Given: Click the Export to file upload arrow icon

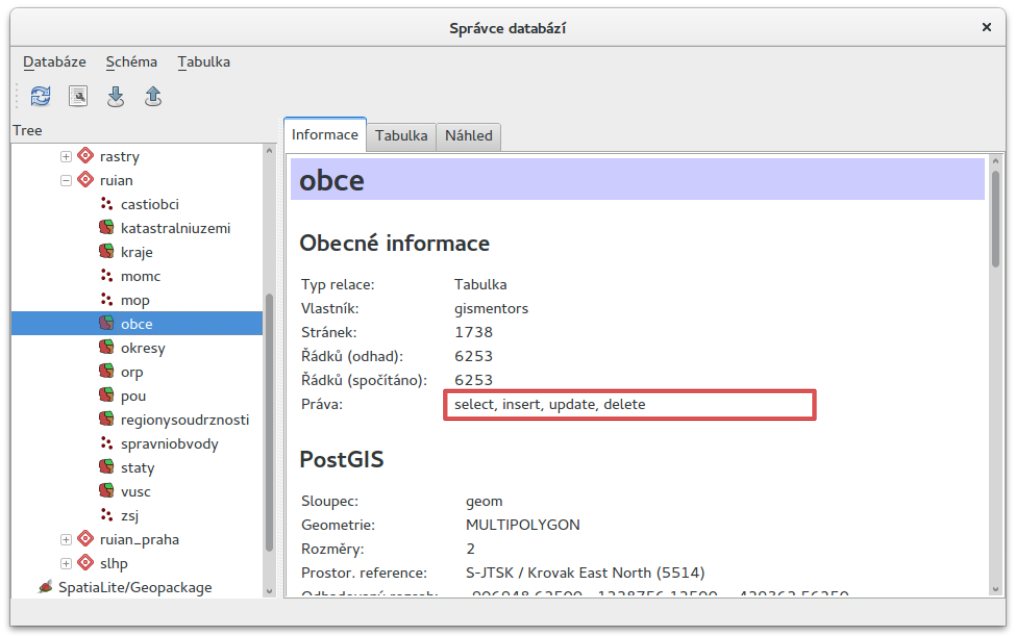Looking at the screenshot, I should pos(153,96).
